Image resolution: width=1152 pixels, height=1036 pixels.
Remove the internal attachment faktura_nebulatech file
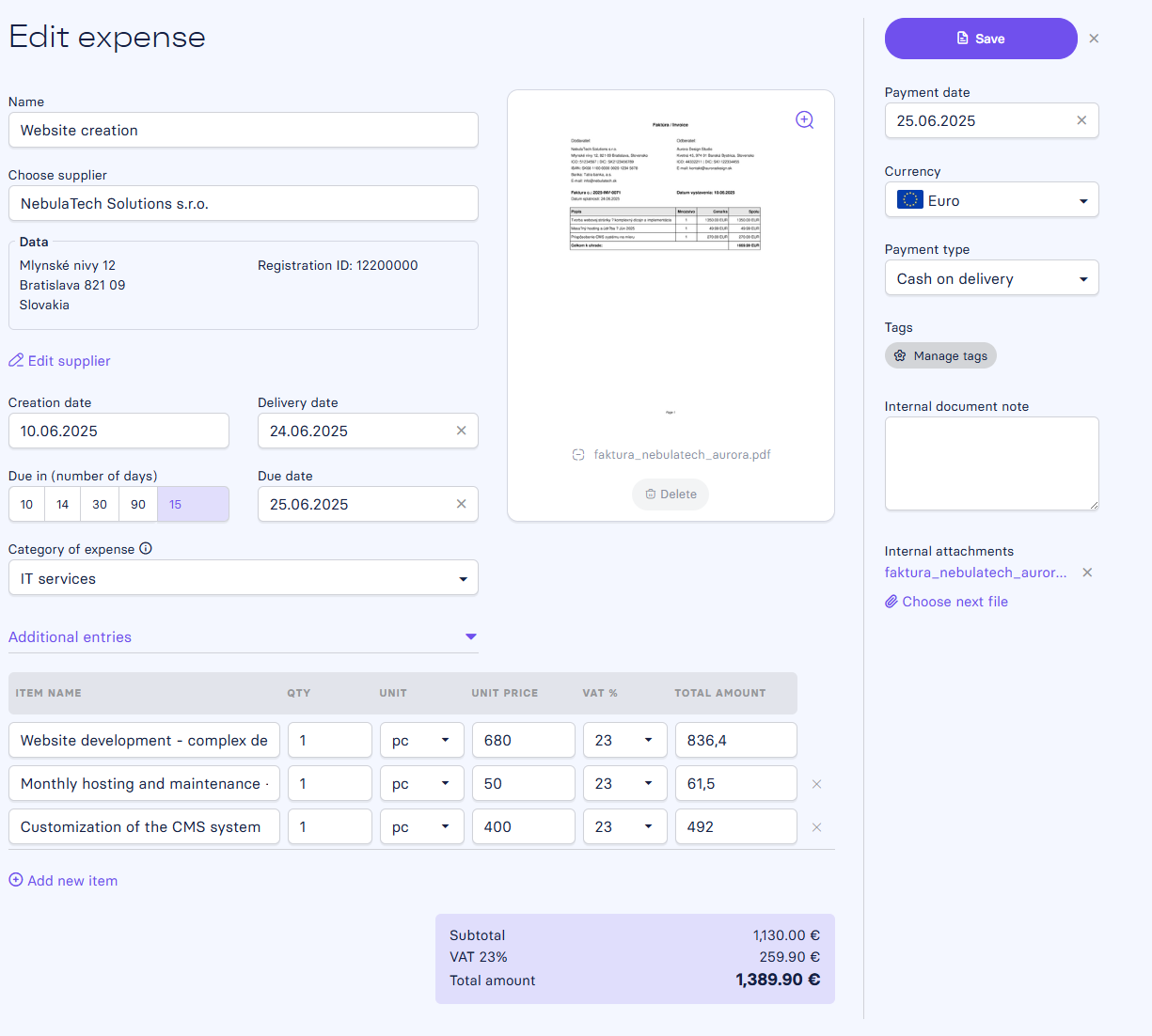1087,573
